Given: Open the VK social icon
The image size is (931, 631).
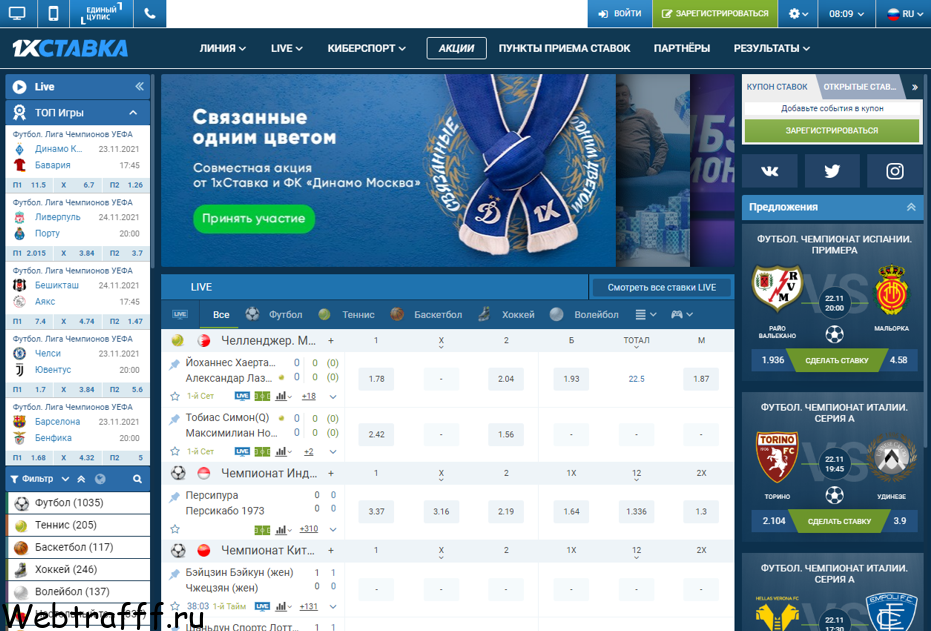Looking at the screenshot, I should [x=770, y=171].
